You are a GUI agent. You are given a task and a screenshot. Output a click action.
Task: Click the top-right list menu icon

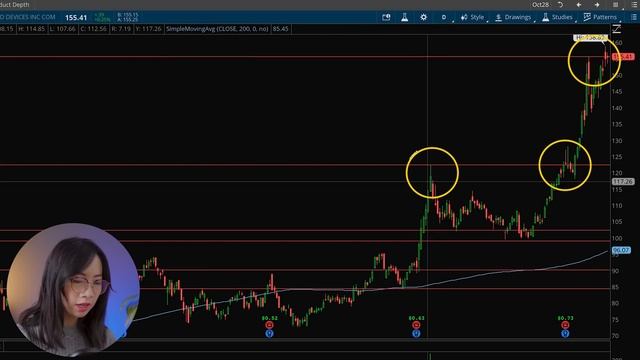(634, 5)
